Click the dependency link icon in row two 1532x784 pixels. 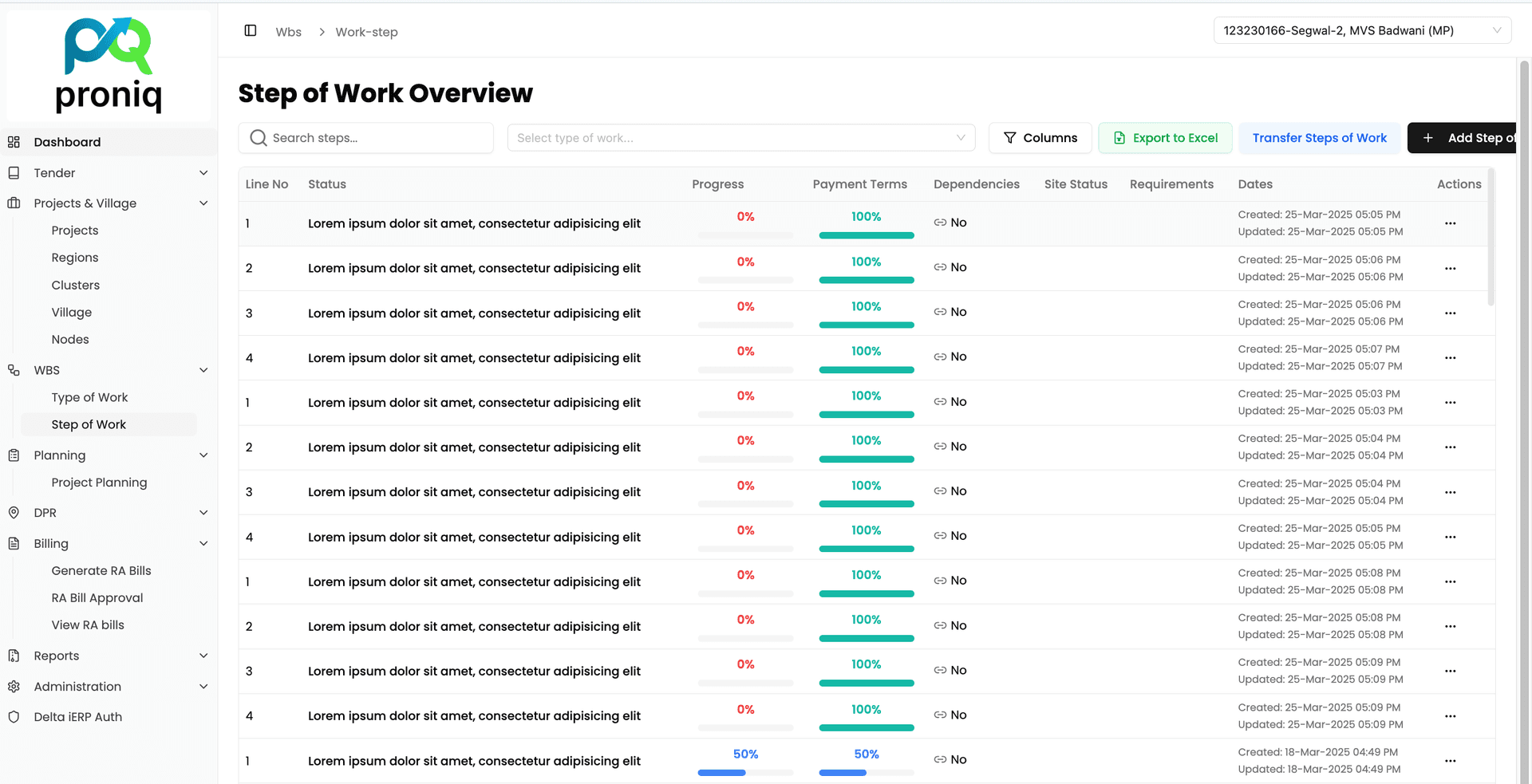(x=940, y=267)
